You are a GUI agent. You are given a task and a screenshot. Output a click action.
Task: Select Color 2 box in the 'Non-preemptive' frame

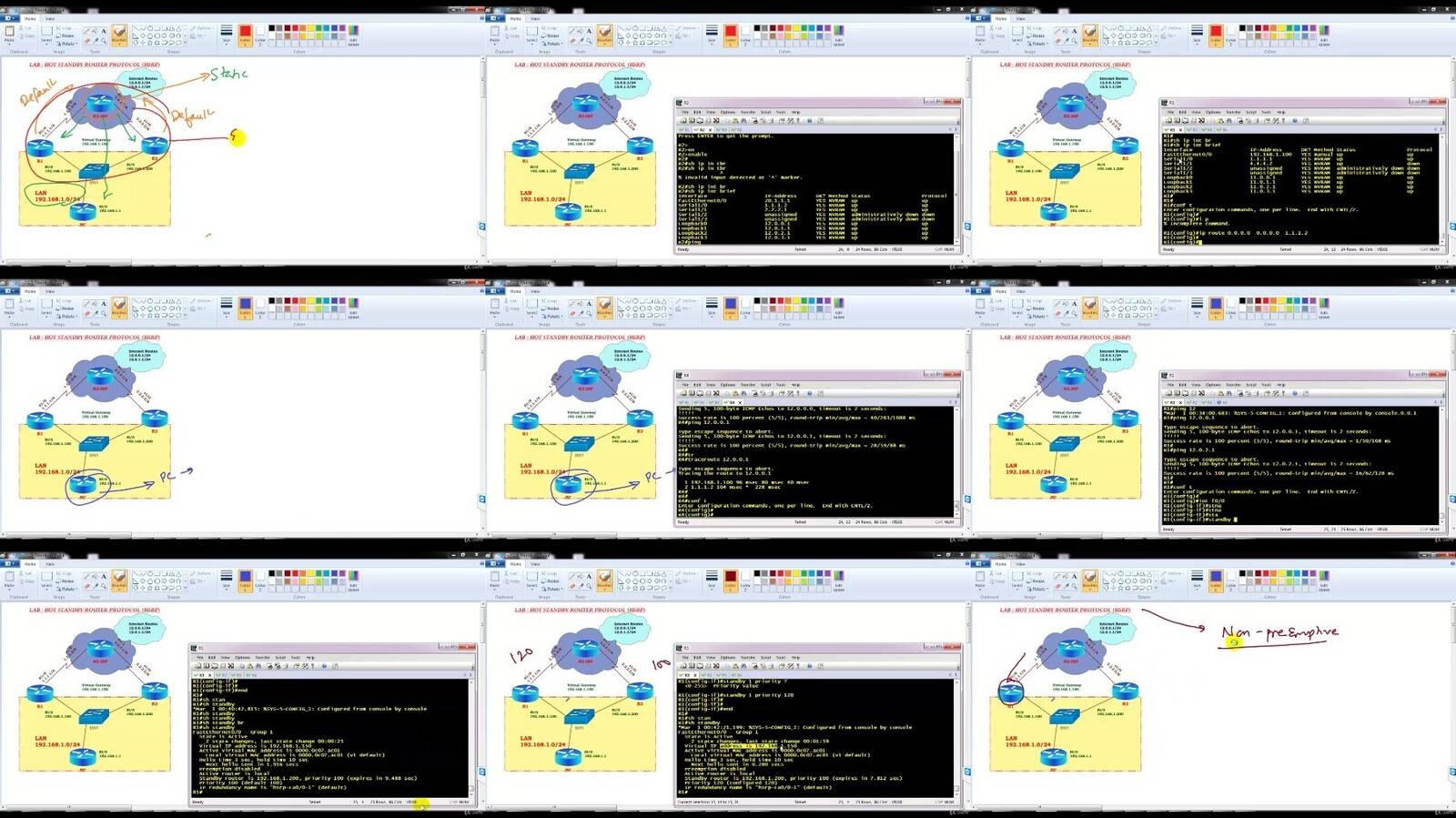point(1231,580)
